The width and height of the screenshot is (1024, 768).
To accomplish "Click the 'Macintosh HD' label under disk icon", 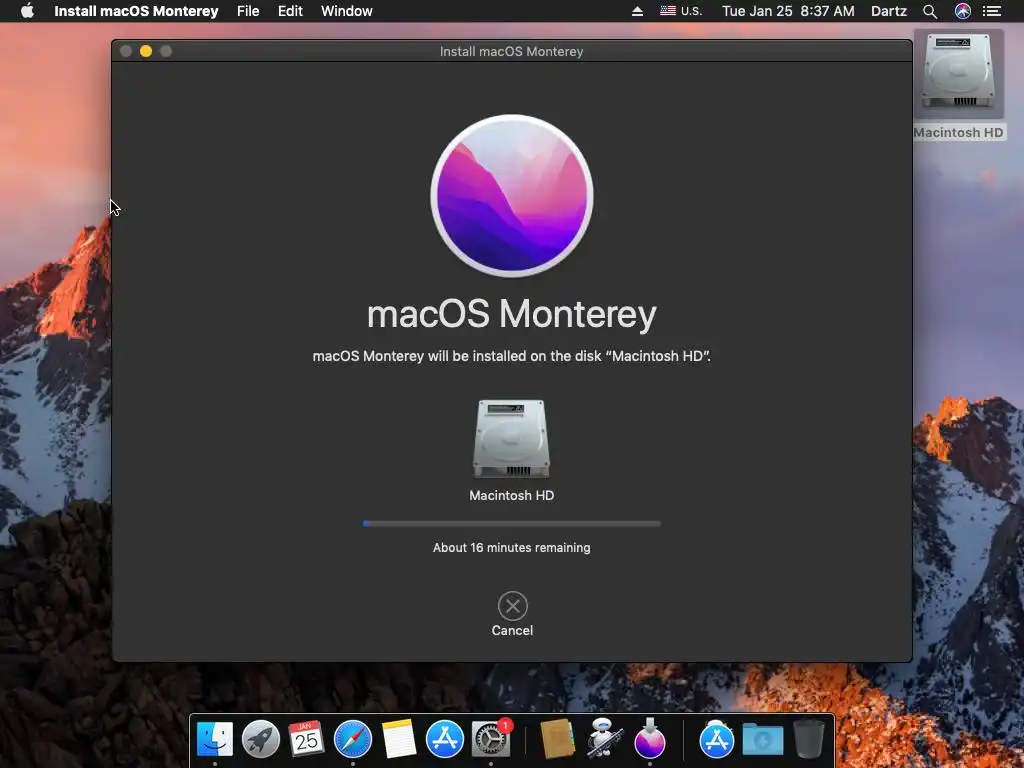I will point(511,496).
